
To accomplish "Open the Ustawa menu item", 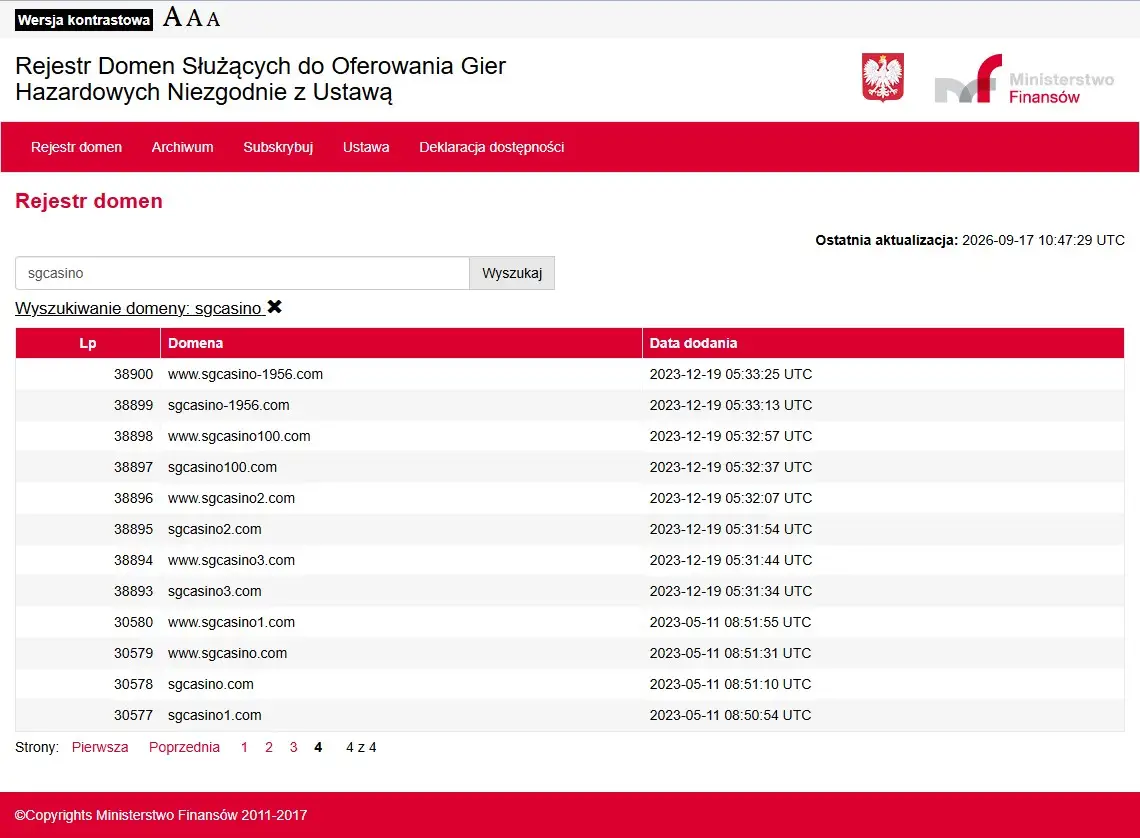I will click(x=366, y=147).
